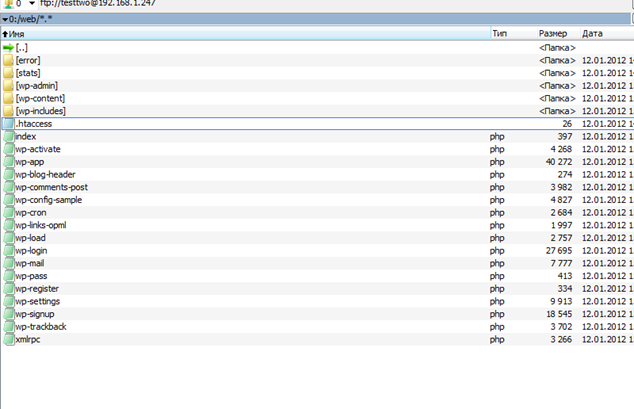Click the wp-login file icon

8,251
